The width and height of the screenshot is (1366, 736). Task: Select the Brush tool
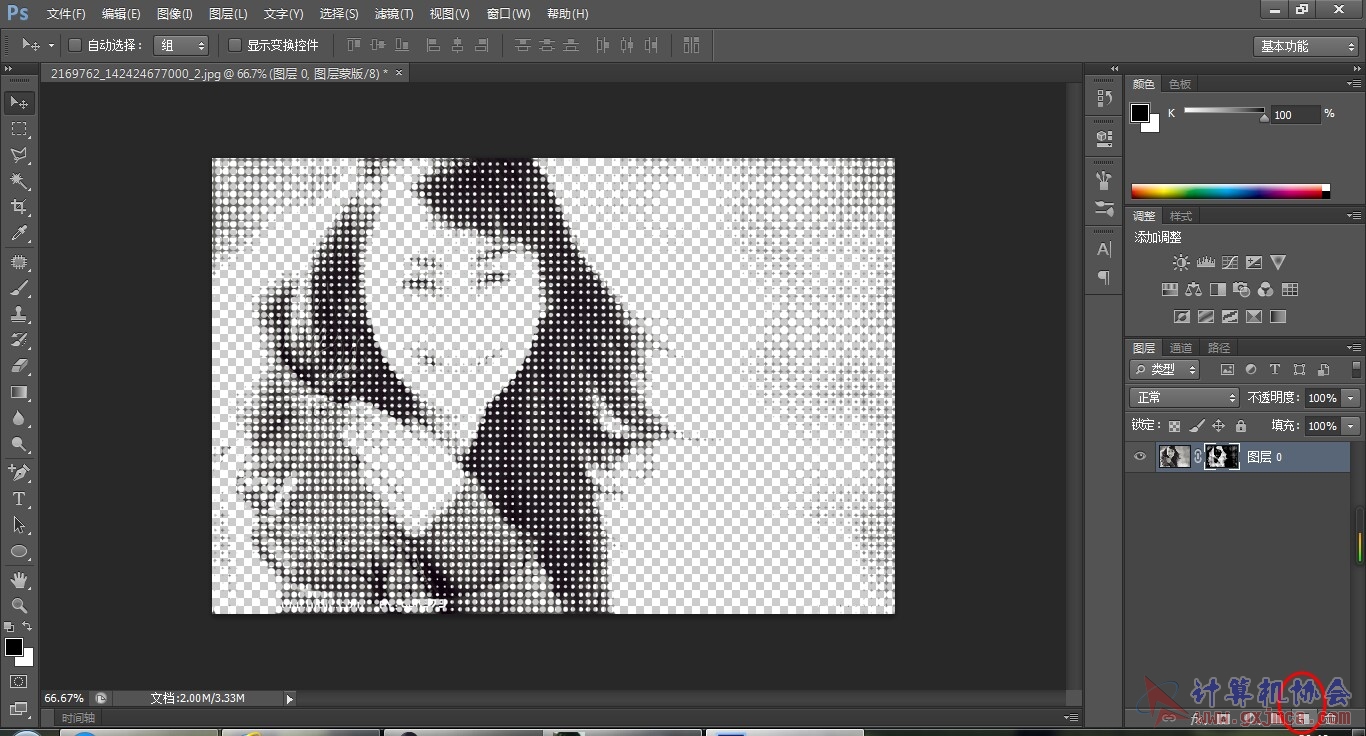click(19, 288)
